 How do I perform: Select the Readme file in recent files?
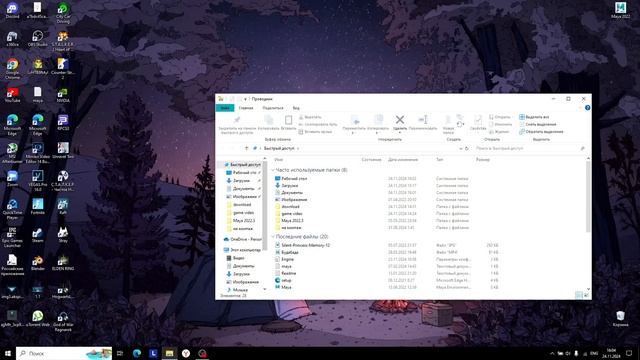coord(286,273)
